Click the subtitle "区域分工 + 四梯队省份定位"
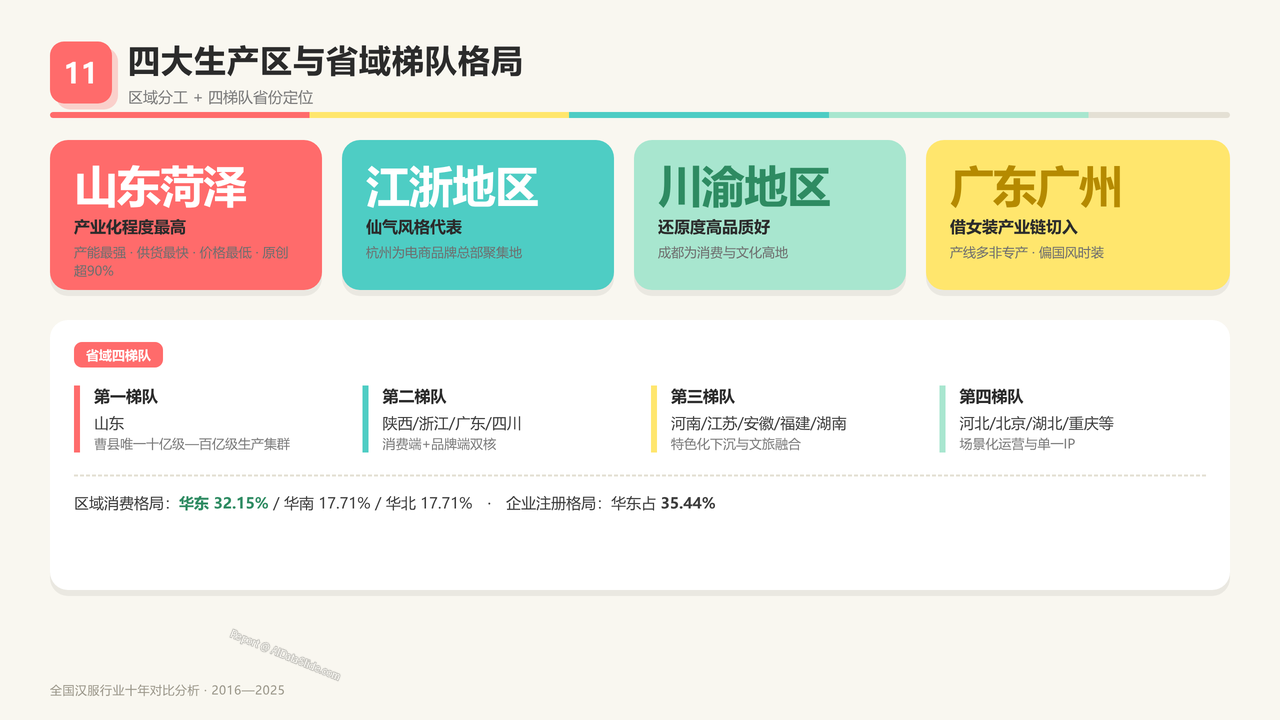 pos(221,98)
